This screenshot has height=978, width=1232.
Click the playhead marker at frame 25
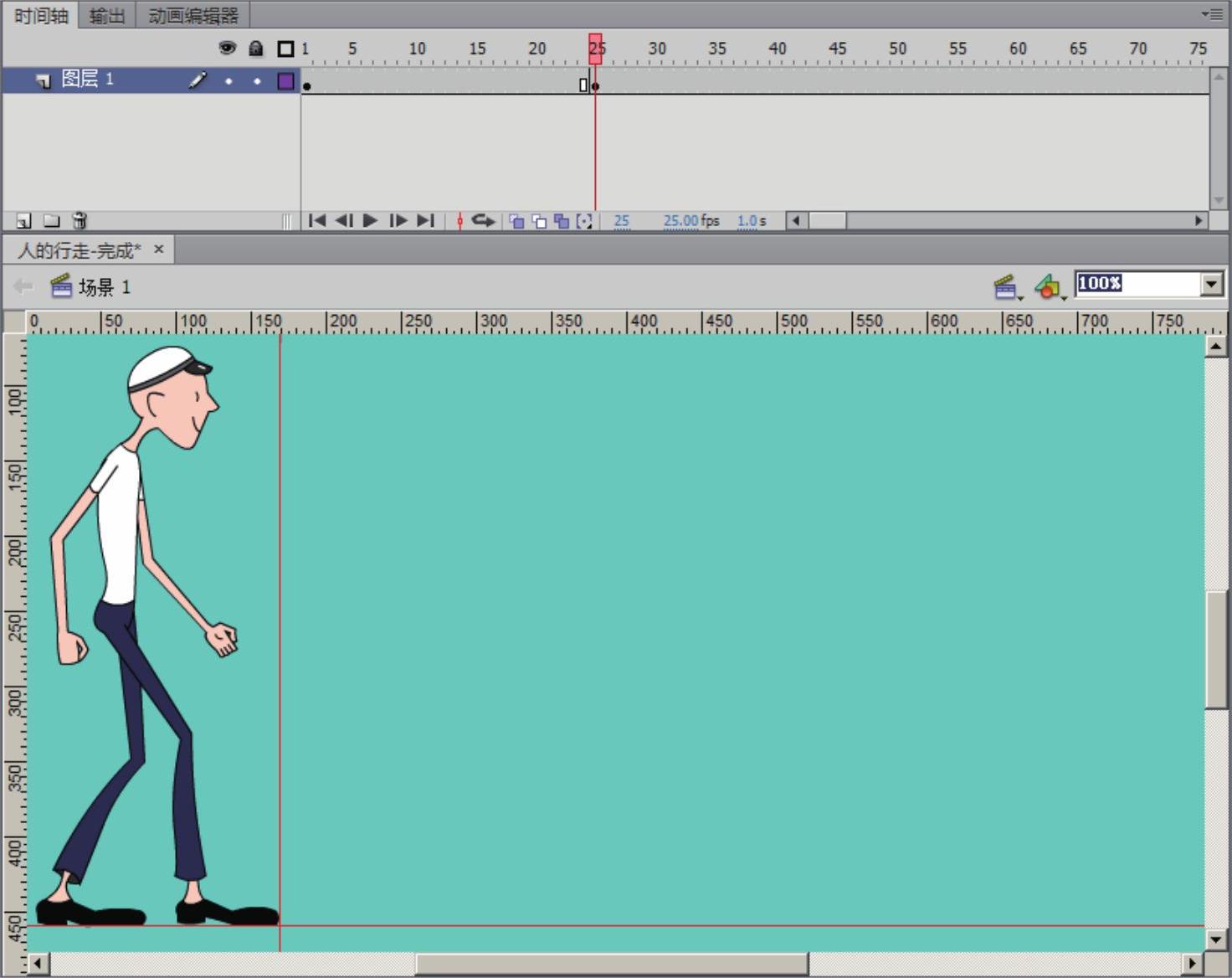(x=595, y=49)
